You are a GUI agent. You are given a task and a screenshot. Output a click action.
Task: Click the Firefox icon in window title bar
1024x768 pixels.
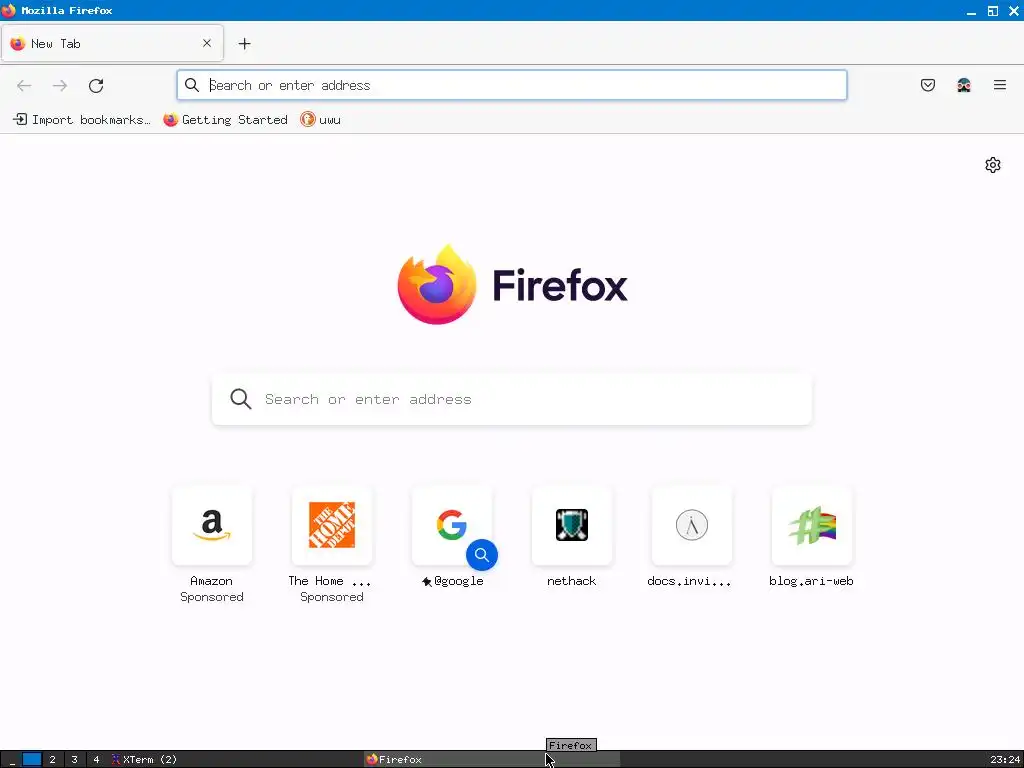click(x=8, y=10)
